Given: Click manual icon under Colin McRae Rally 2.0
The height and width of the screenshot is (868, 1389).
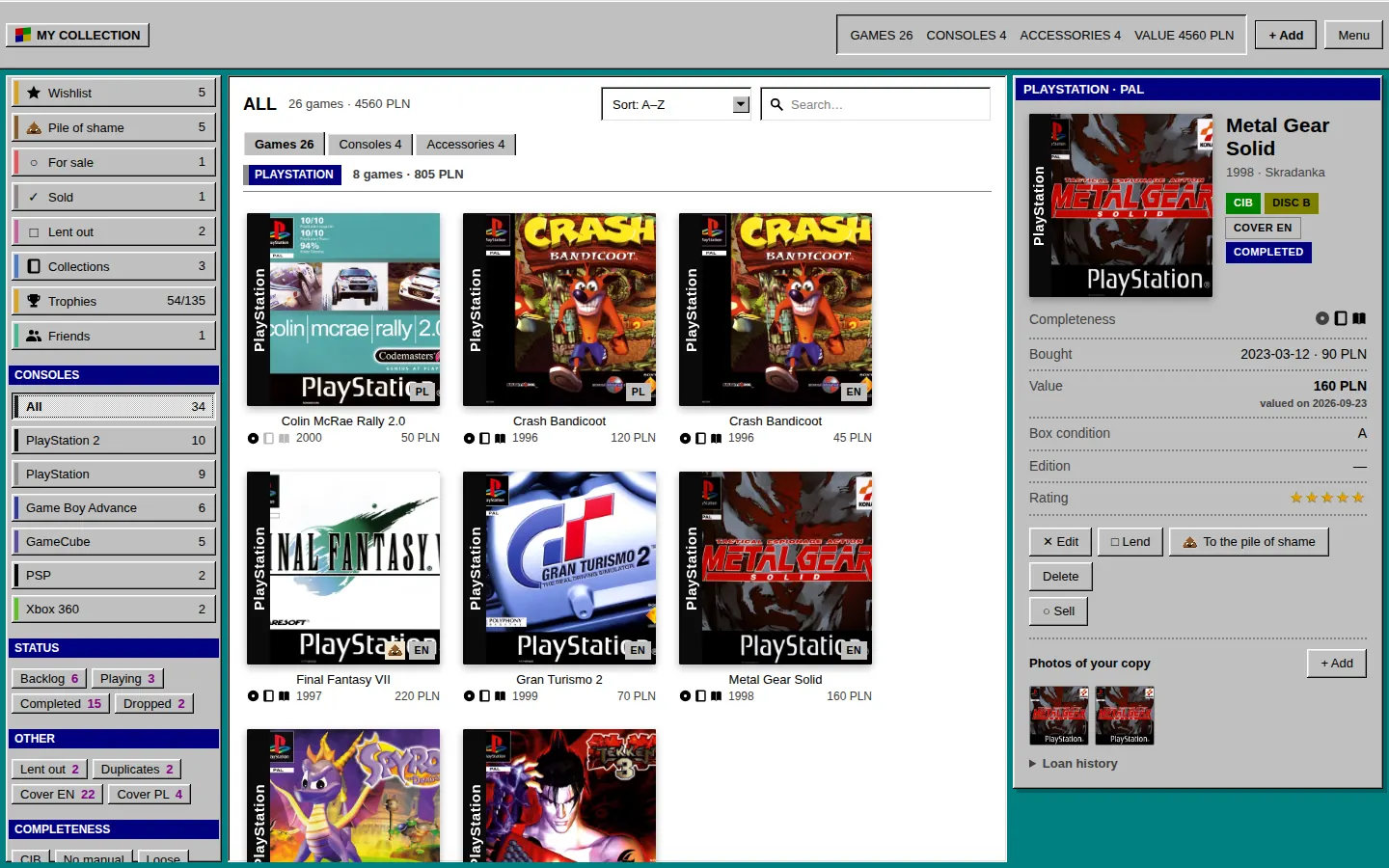Looking at the screenshot, I should tap(285, 438).
